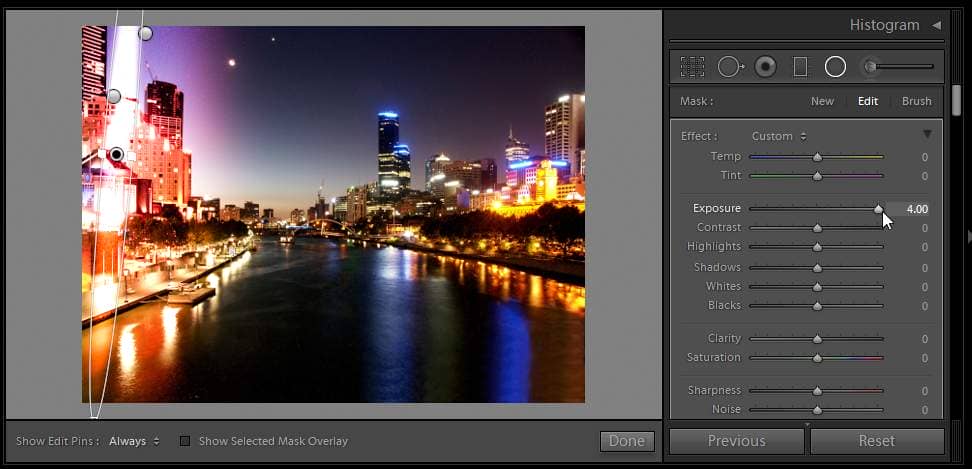972x469 pixels.
Task: Click the Previous button
Action: pos(737,441)
